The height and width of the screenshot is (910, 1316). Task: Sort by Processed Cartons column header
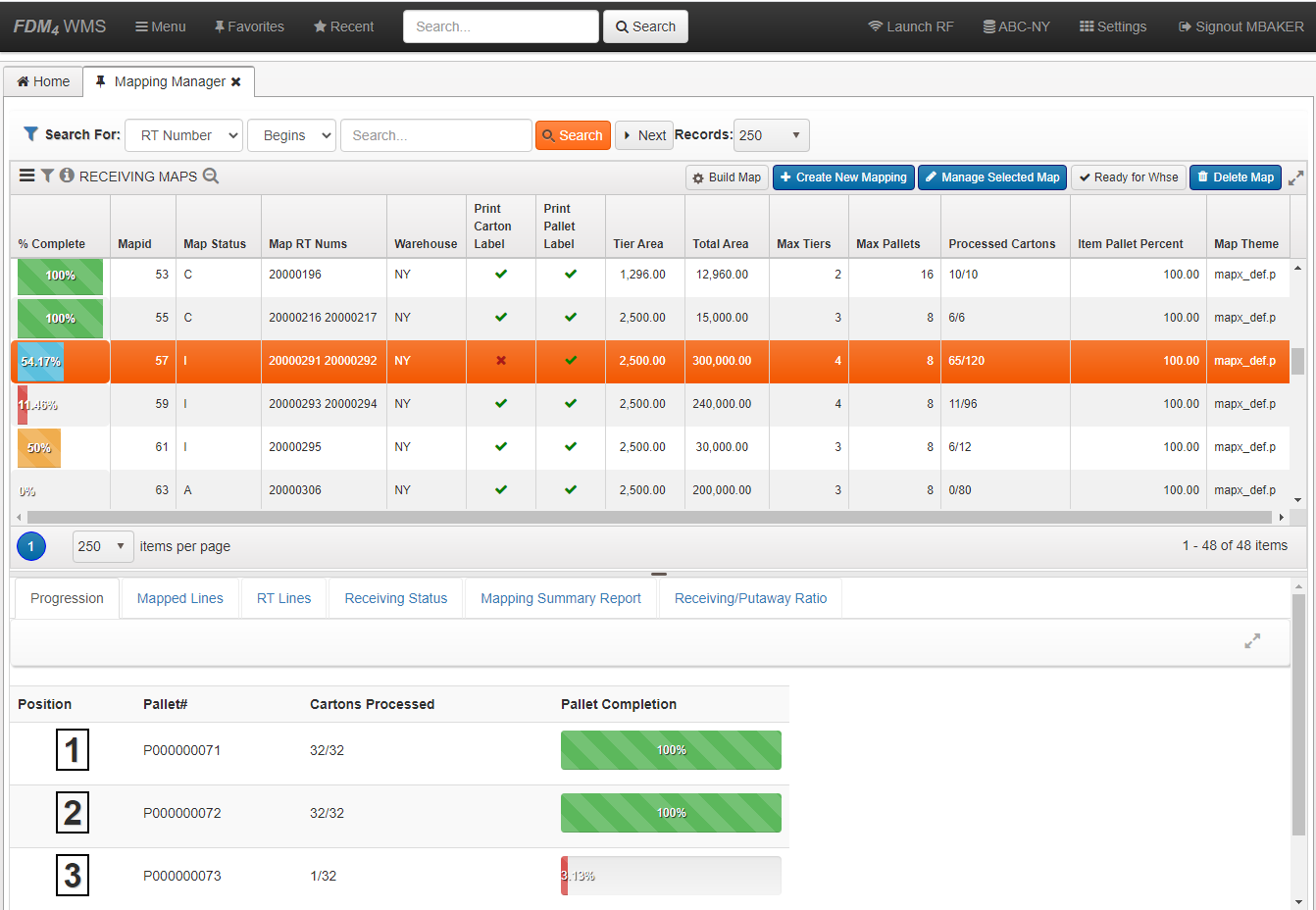point(1002,244)
